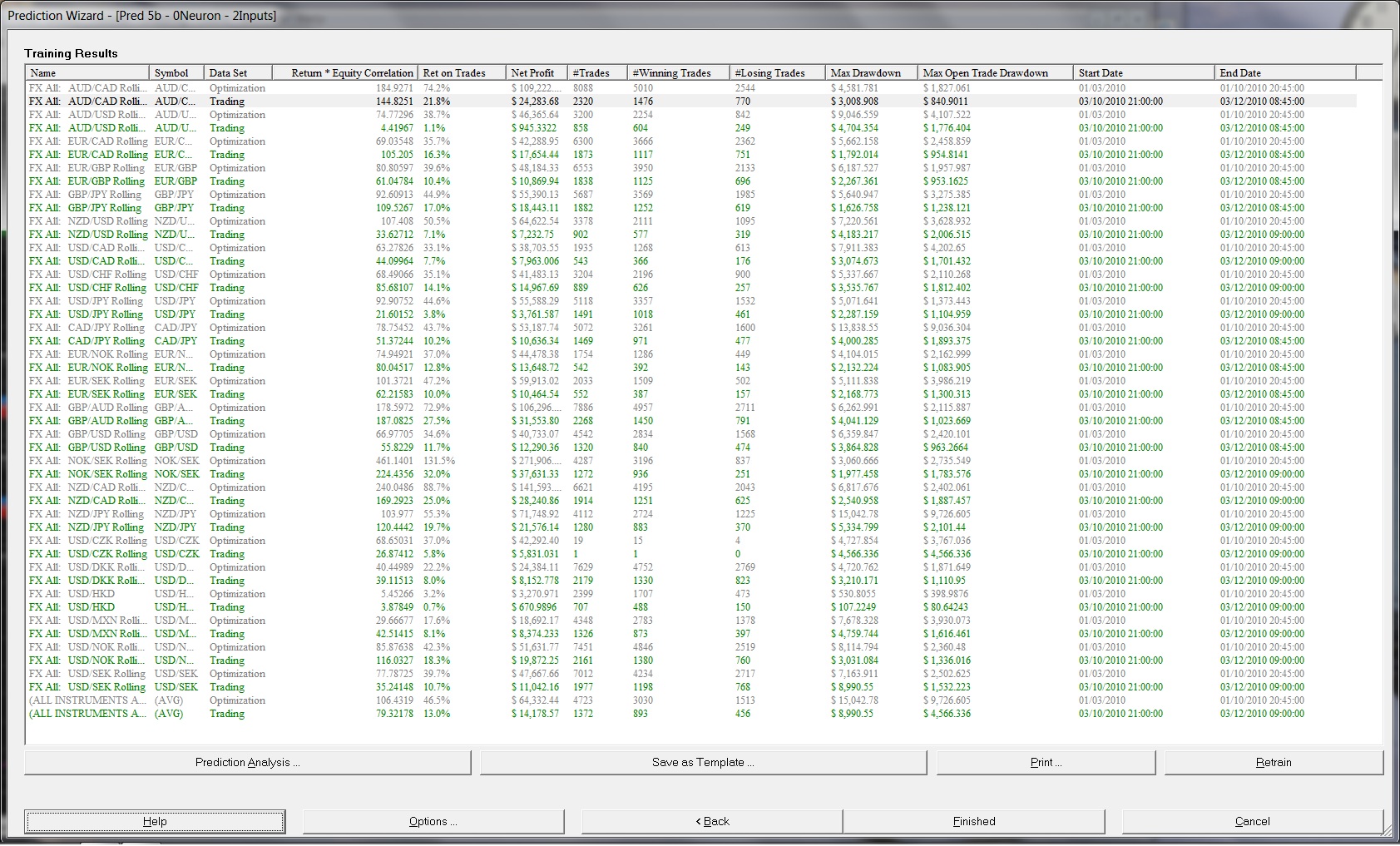The height and width of the screenshot is (846, 1400).
Task: Click the Save as Template button
Action: [x=703, y=762]
